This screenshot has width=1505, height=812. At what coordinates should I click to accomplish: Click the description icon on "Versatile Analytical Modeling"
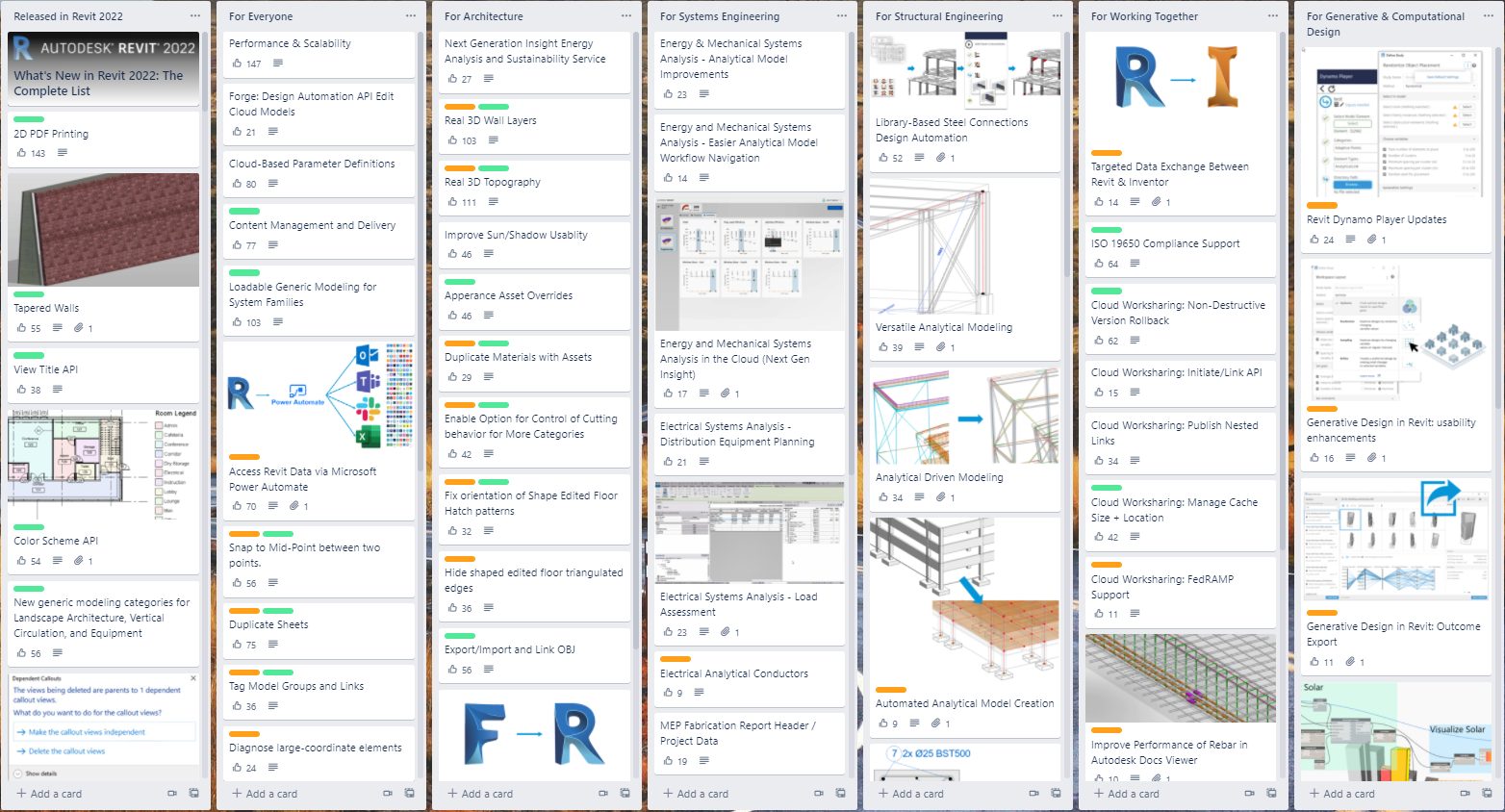coord(918,347)
